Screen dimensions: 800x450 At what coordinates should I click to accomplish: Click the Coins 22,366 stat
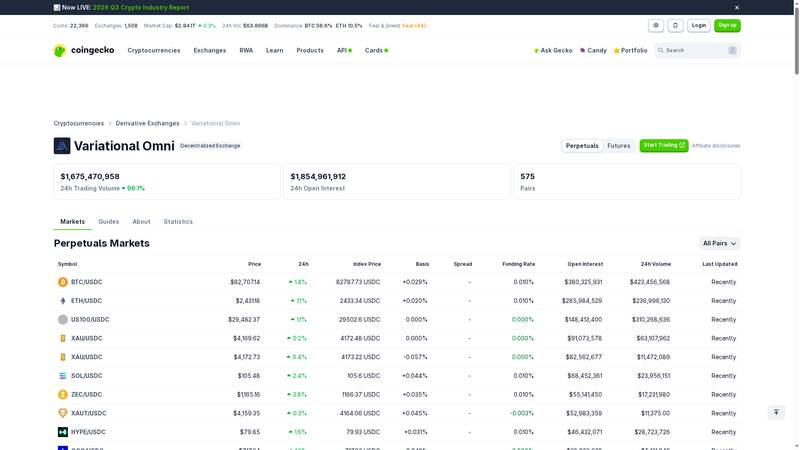tap(71, 26)
